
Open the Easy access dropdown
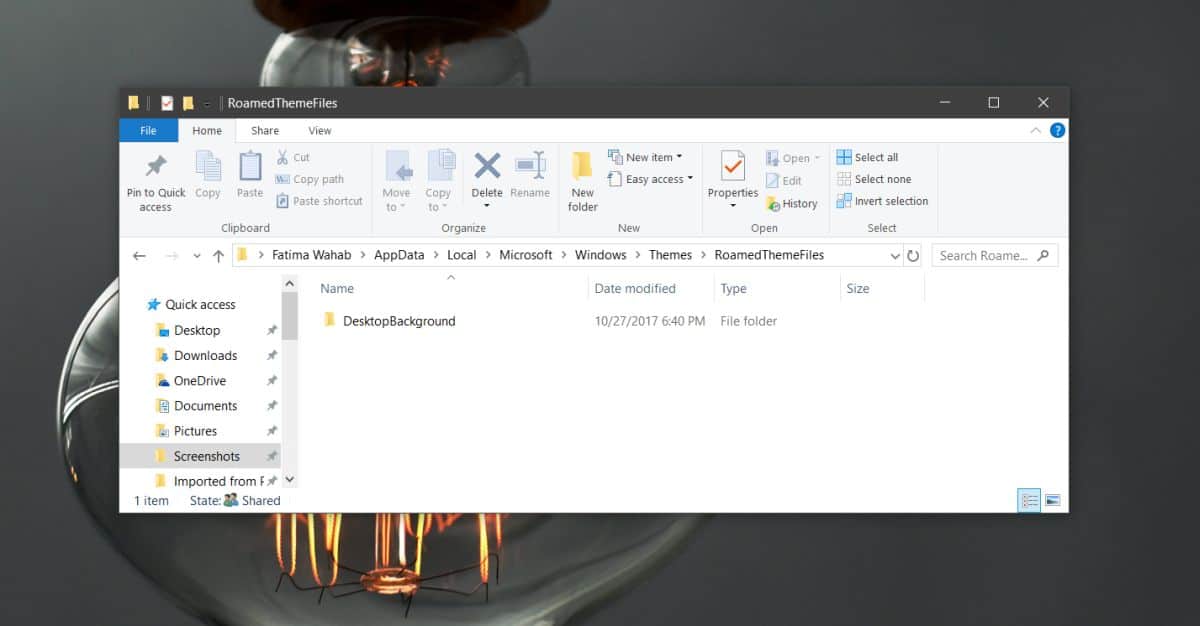tap(650, 179)
